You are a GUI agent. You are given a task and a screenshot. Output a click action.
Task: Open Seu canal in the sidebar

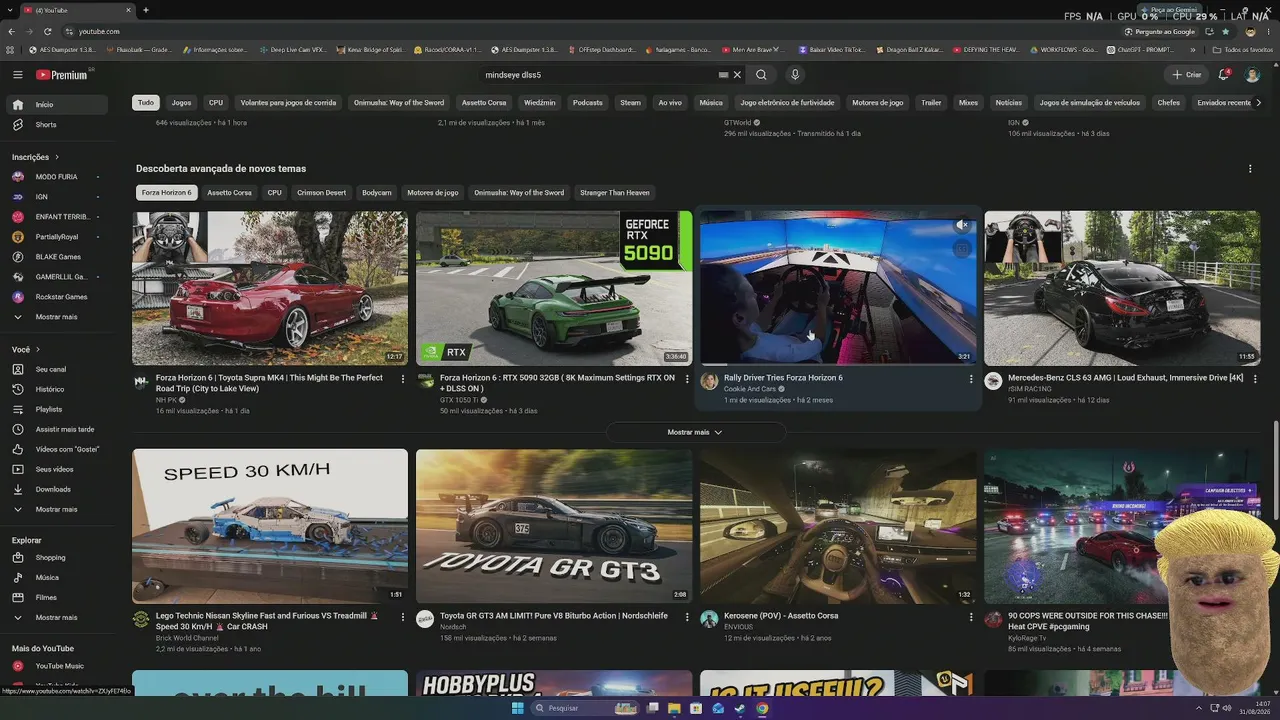pyautogui.click(x=51, y=369)
